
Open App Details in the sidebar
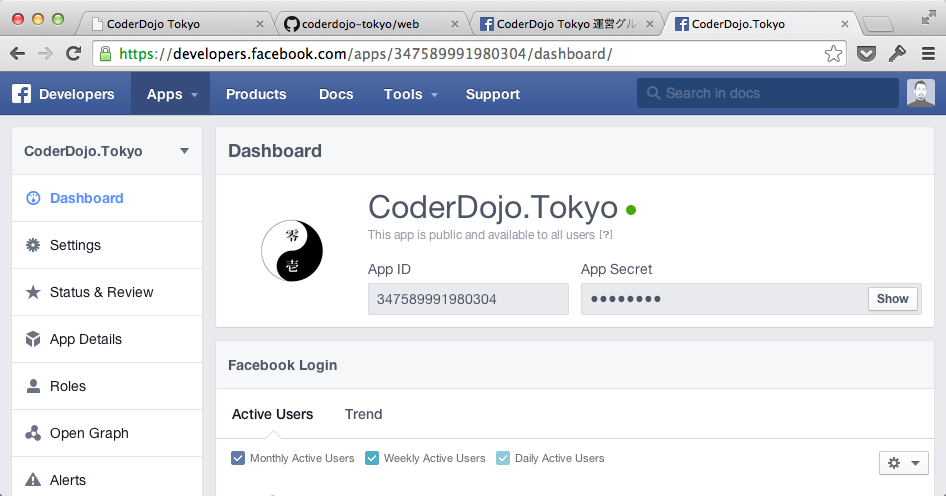coord(107,339)
